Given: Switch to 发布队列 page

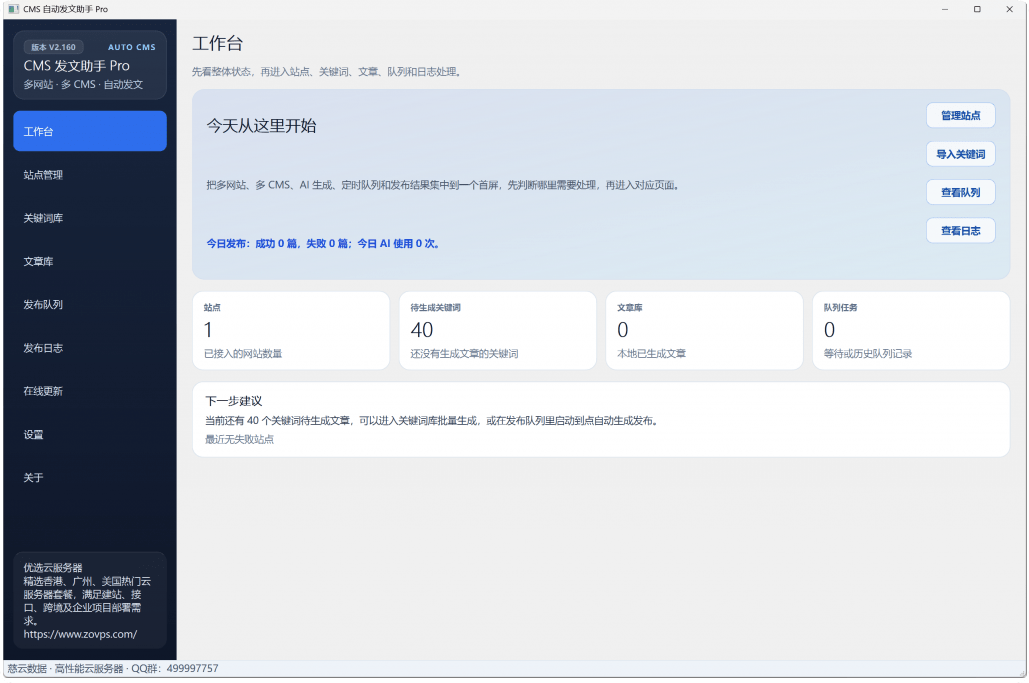Looking at the screenshot, I should pos(90,304).
